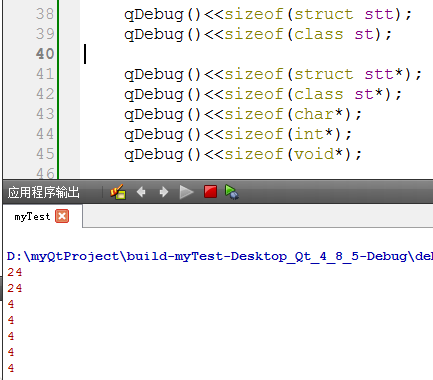Attach debugger to running application icon
The width and height of the screenshot is (433, 380).
pos(232,192)
